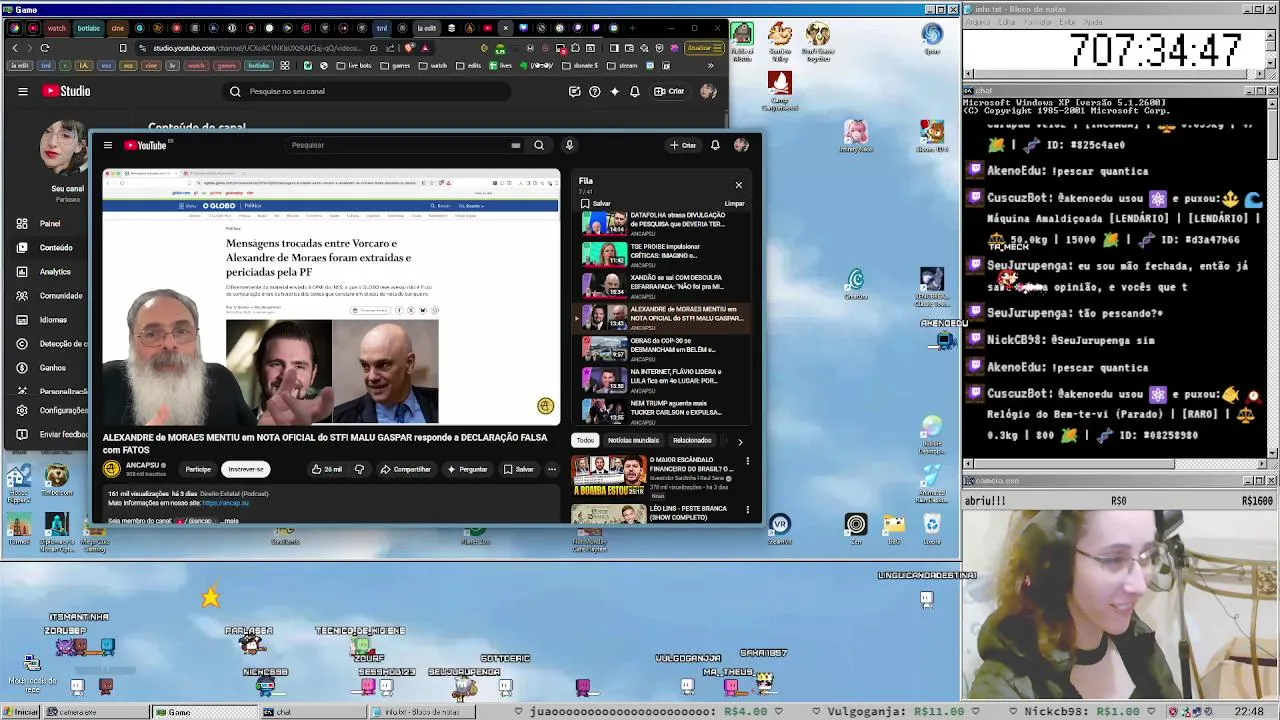Click the Perguntar ask button
1280x720 pixels.
tap(467, 469)
